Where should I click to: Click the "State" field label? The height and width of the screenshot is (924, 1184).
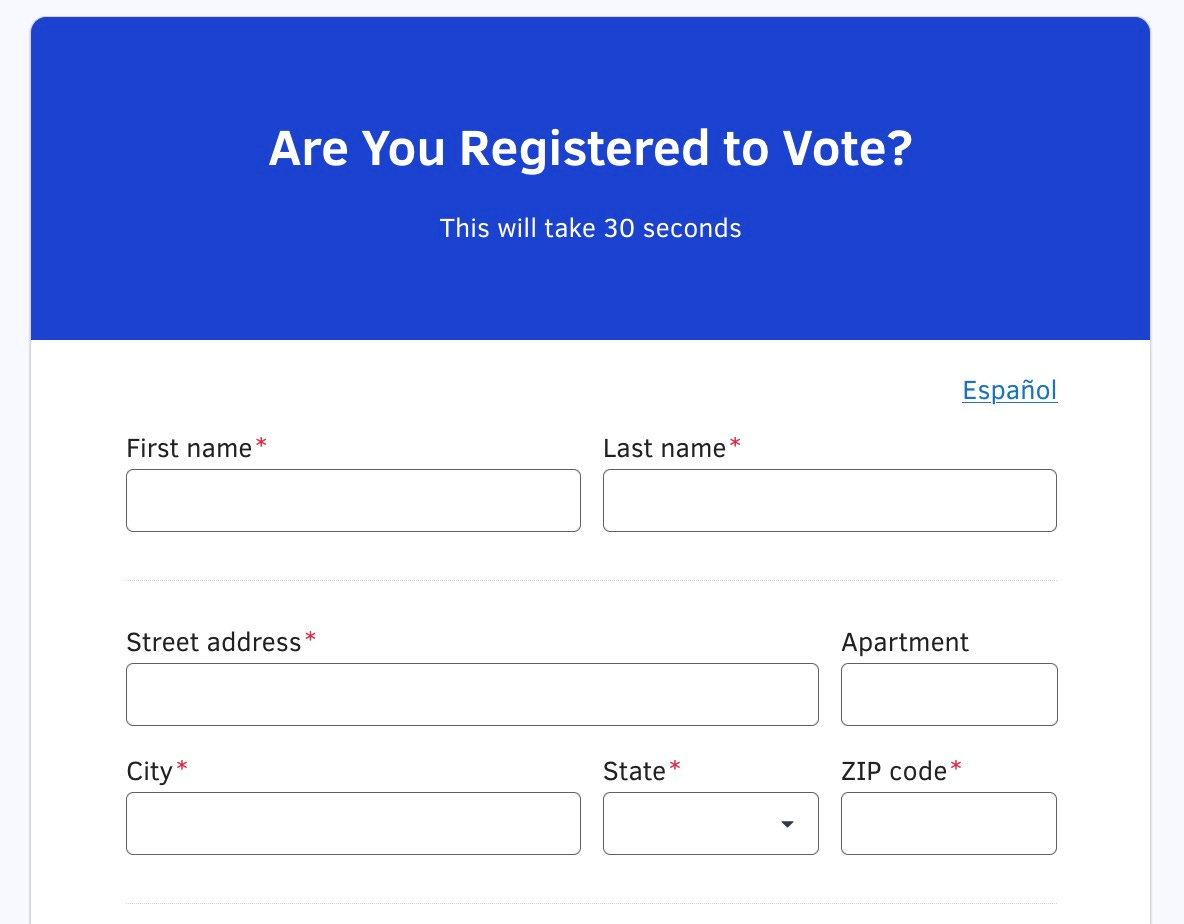(x=634, y=772)
